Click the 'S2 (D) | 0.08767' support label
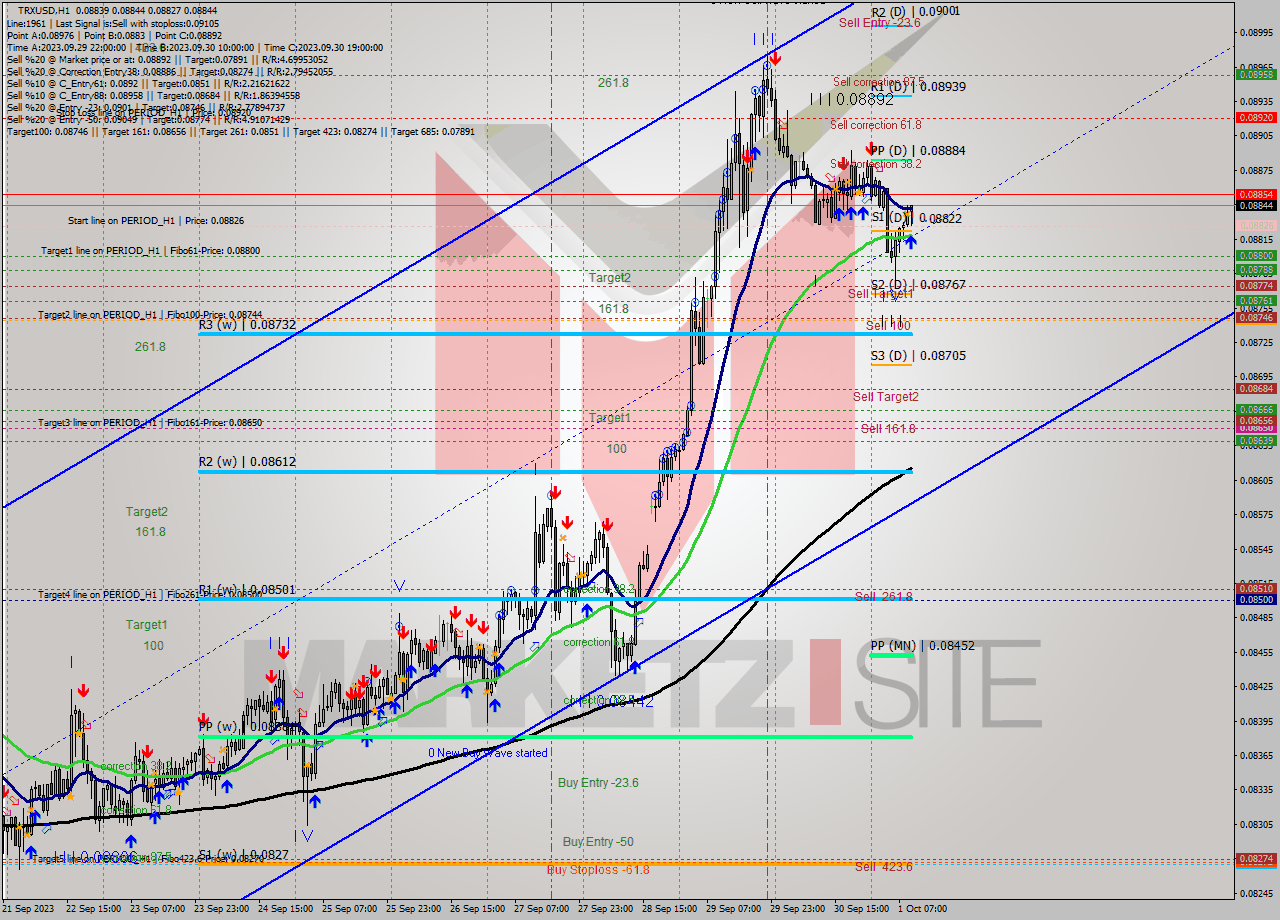Screen dimensions: 1280x920 pos(918,285)
